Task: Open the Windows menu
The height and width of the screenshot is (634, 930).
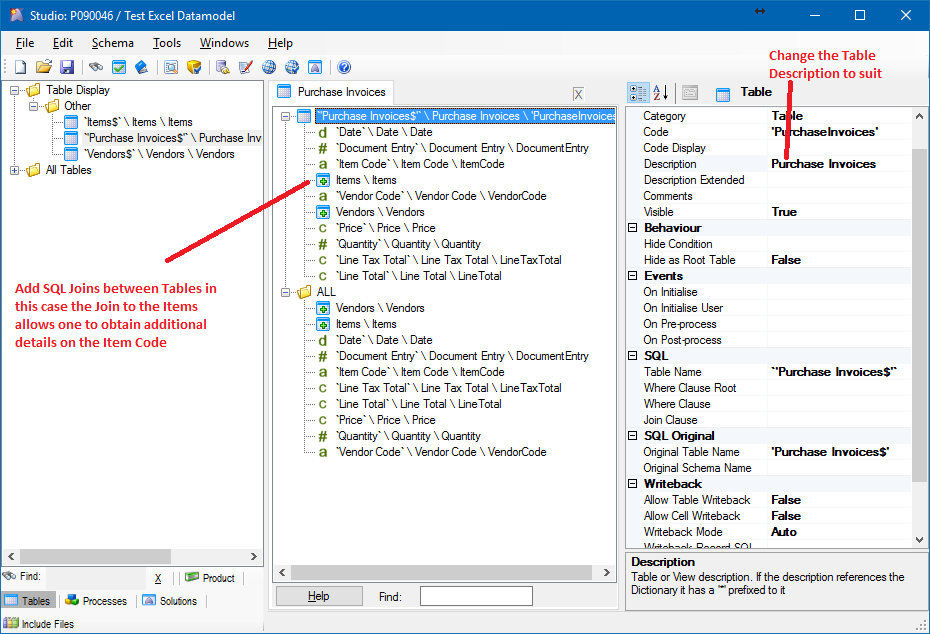Action: (x=224, y=43)
